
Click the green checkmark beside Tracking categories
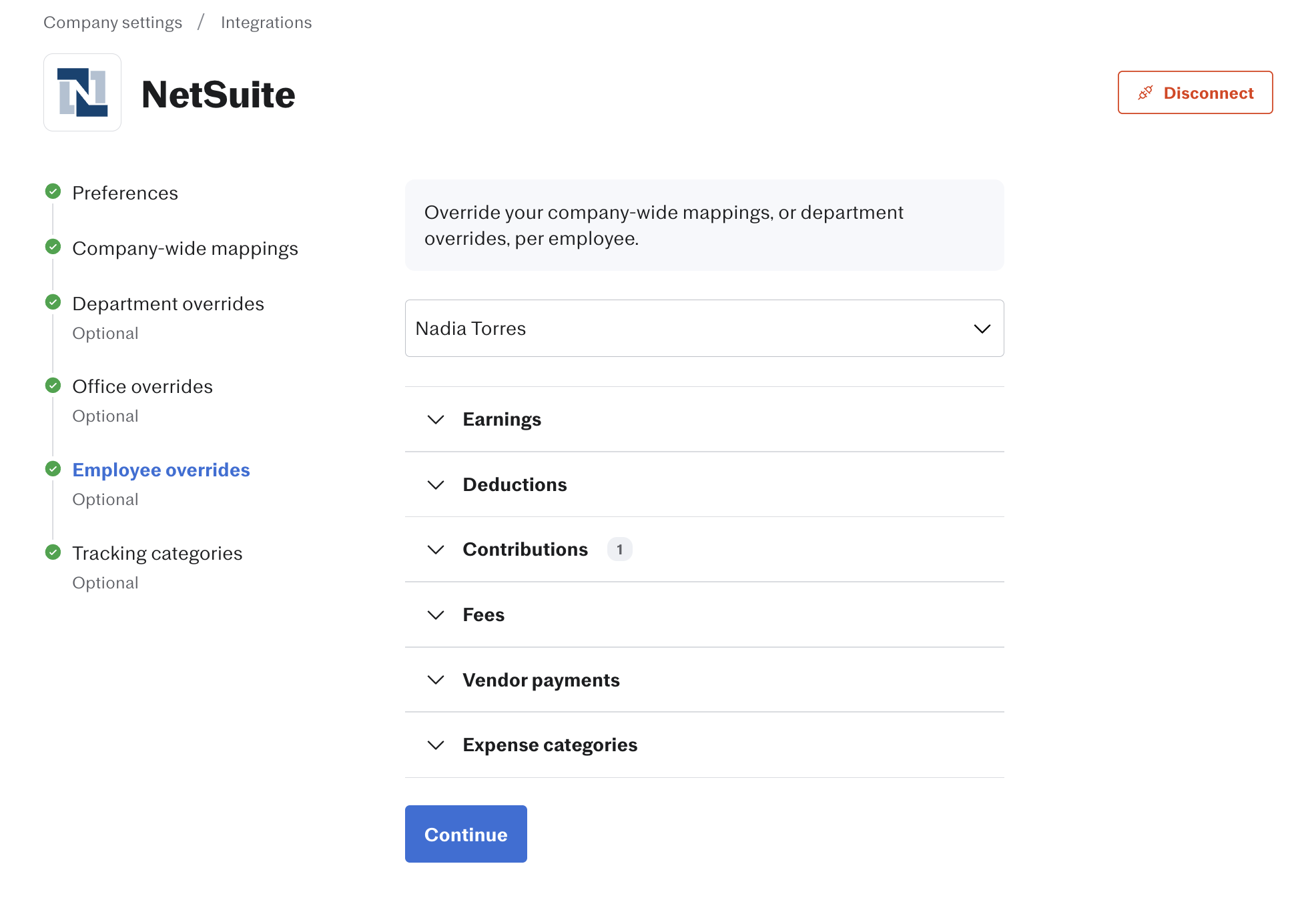pyautogui.click(x=53, y=552)
